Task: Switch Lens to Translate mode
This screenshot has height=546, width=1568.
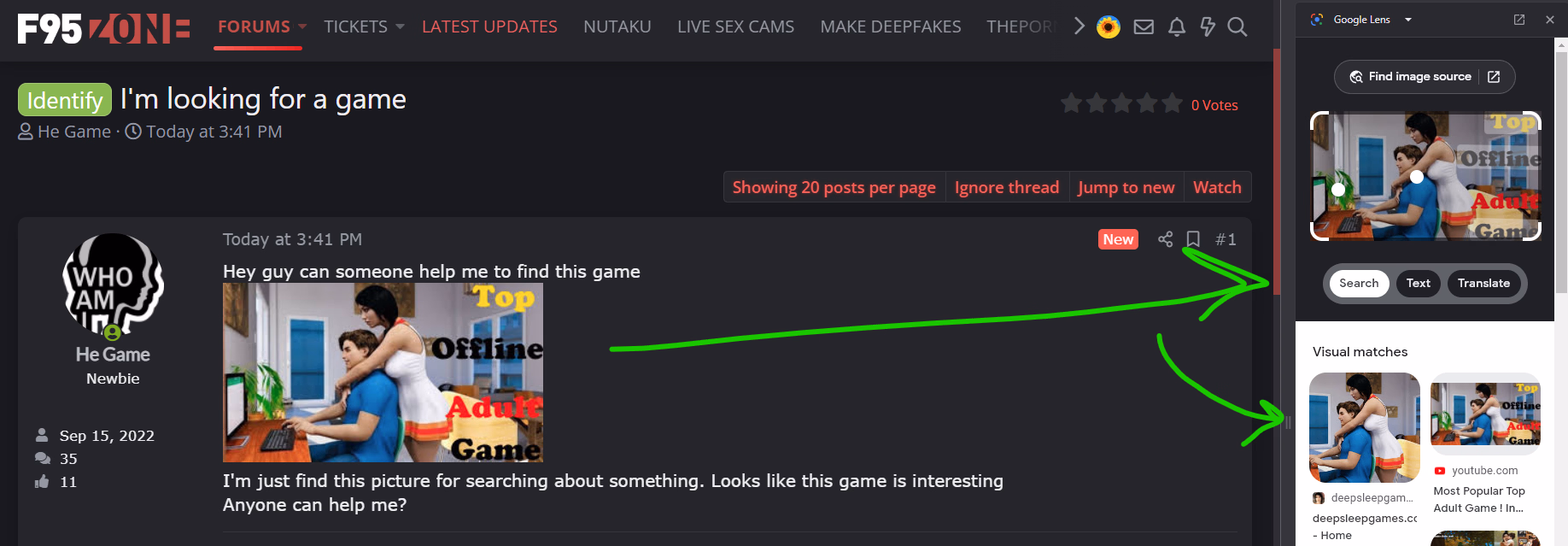Action: [x=1483, y=284]
